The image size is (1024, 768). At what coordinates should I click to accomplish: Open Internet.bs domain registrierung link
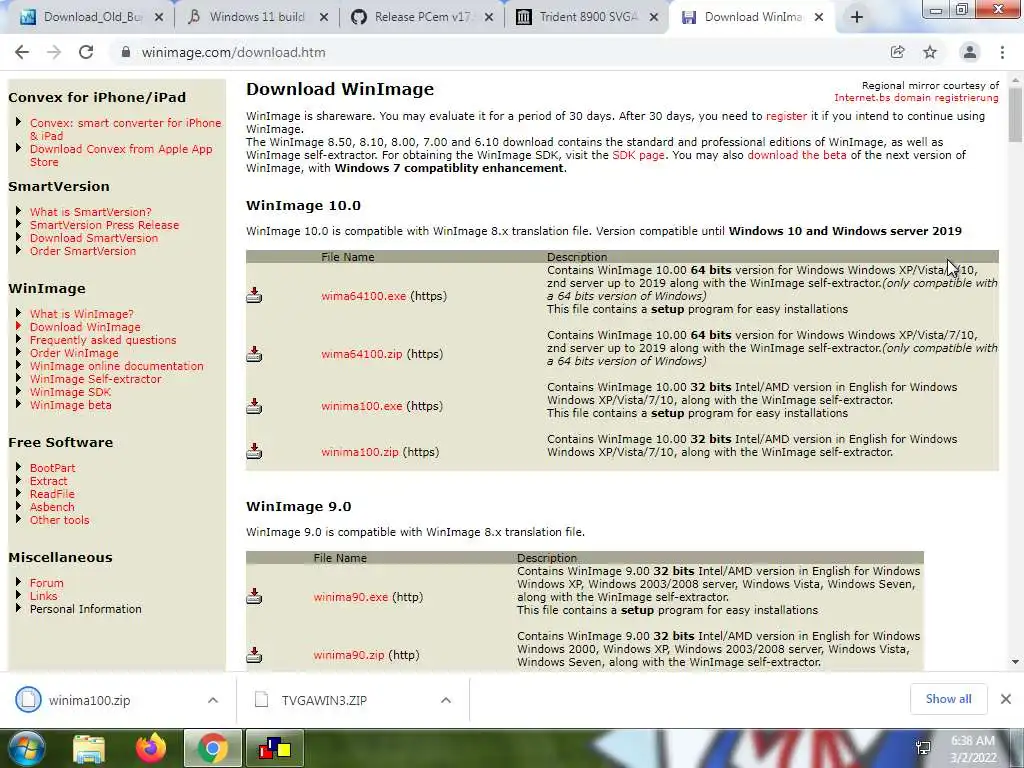[x=916, y=98]
